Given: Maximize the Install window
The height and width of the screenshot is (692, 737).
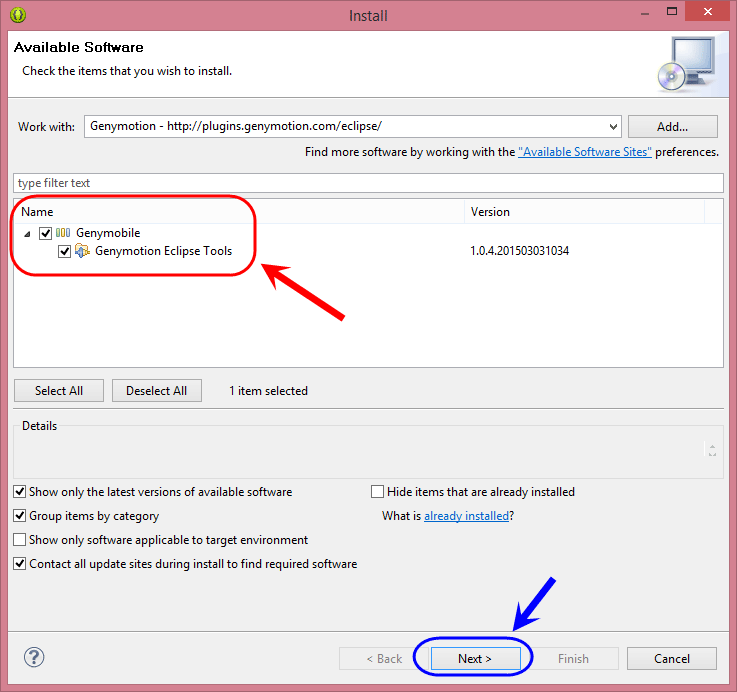Looking at the screenshot, I should (672, 12).
